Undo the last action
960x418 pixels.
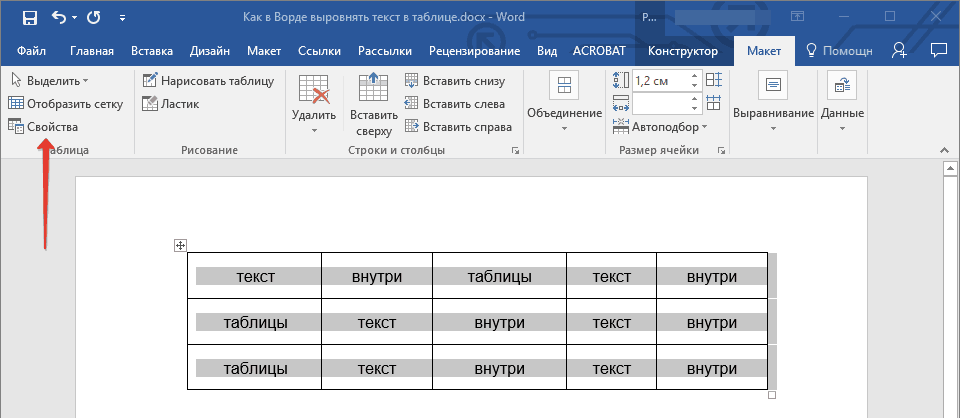[x=59, y=18]
